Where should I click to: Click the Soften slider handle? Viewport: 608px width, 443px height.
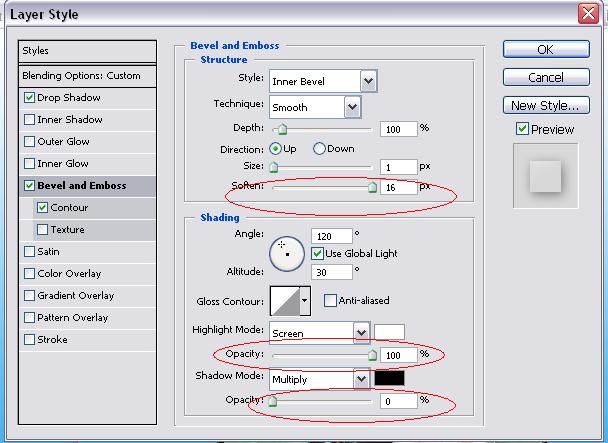click(372, 187)
